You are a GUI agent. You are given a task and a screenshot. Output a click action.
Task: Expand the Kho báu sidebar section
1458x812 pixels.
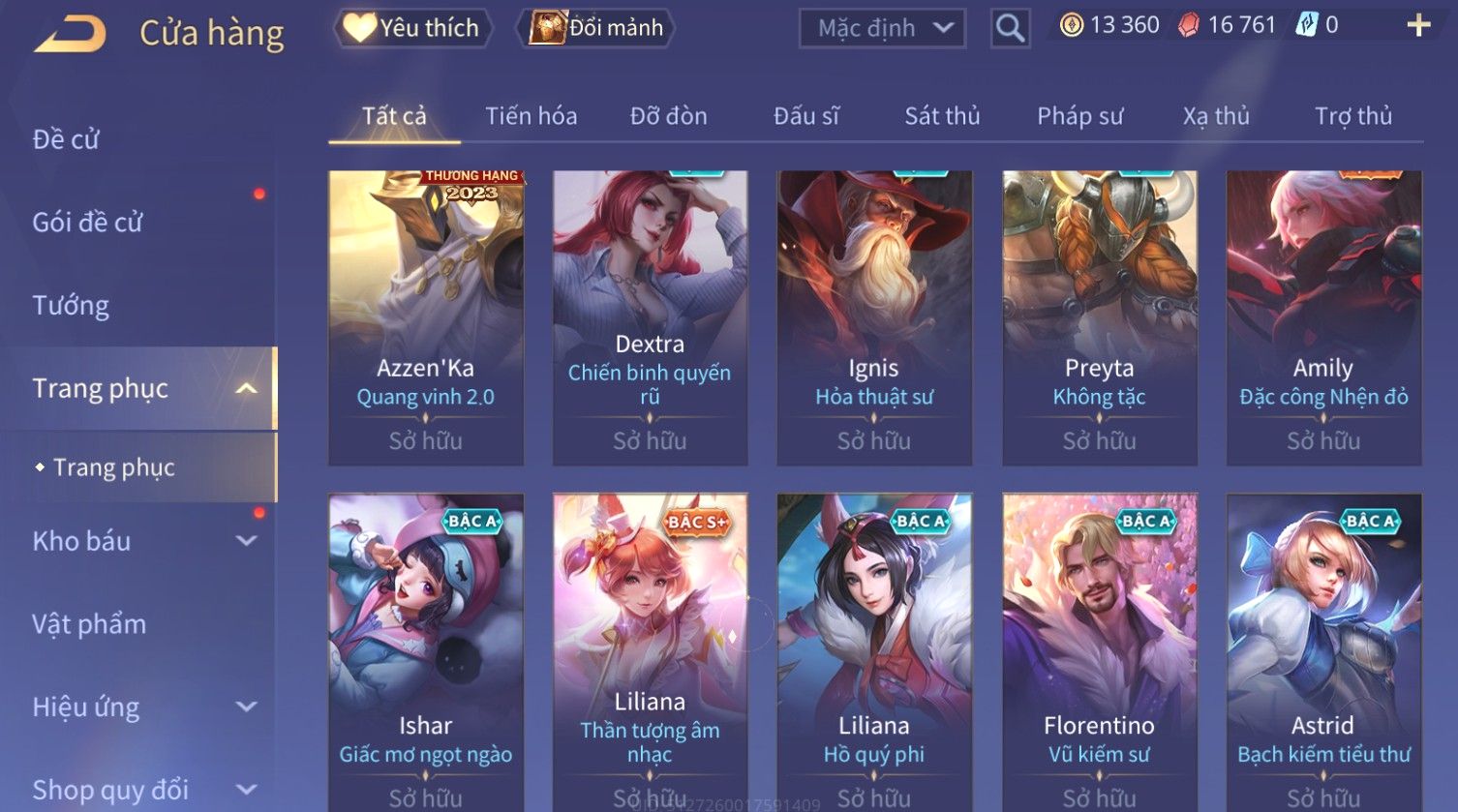click(x=247, y=541)
